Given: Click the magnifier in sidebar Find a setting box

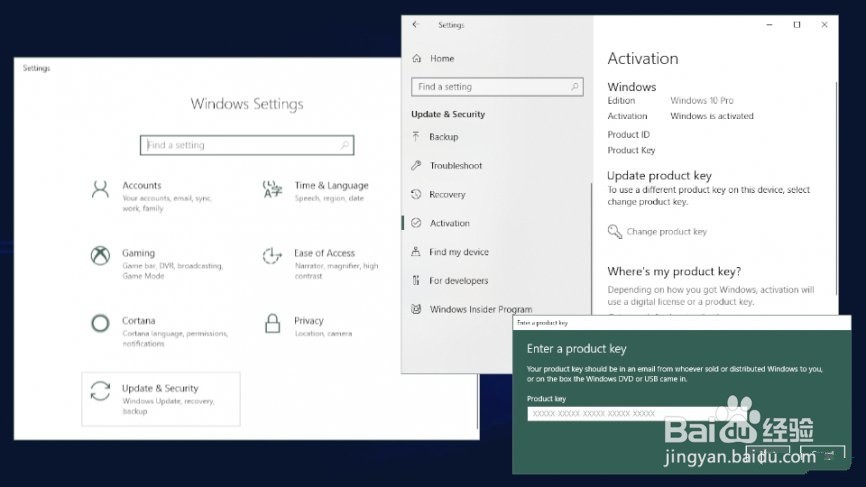Looking at the screenshot, I should (x=574, y=87).
